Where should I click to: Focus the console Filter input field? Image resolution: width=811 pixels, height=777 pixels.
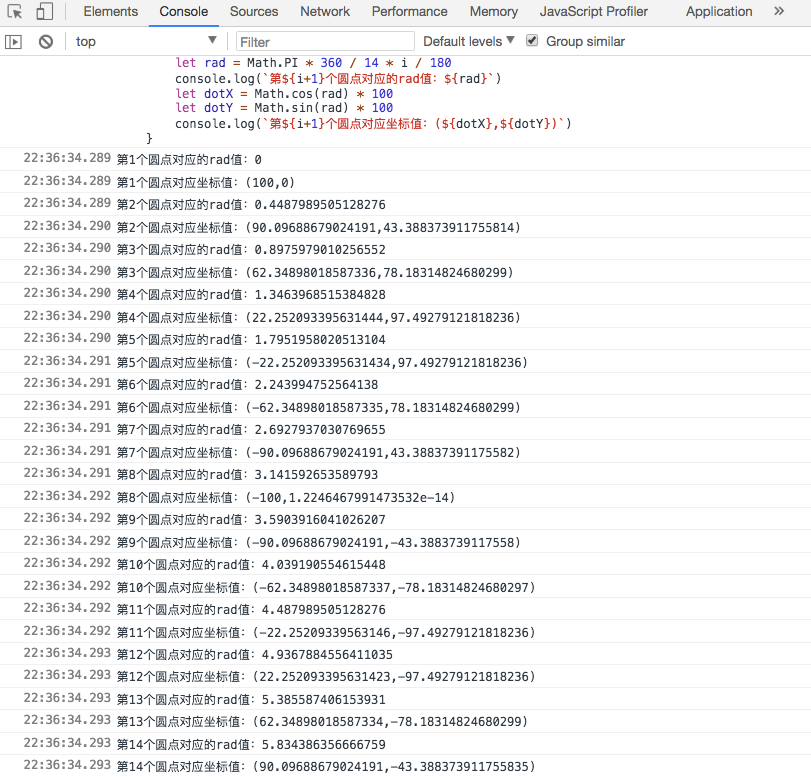325,42
